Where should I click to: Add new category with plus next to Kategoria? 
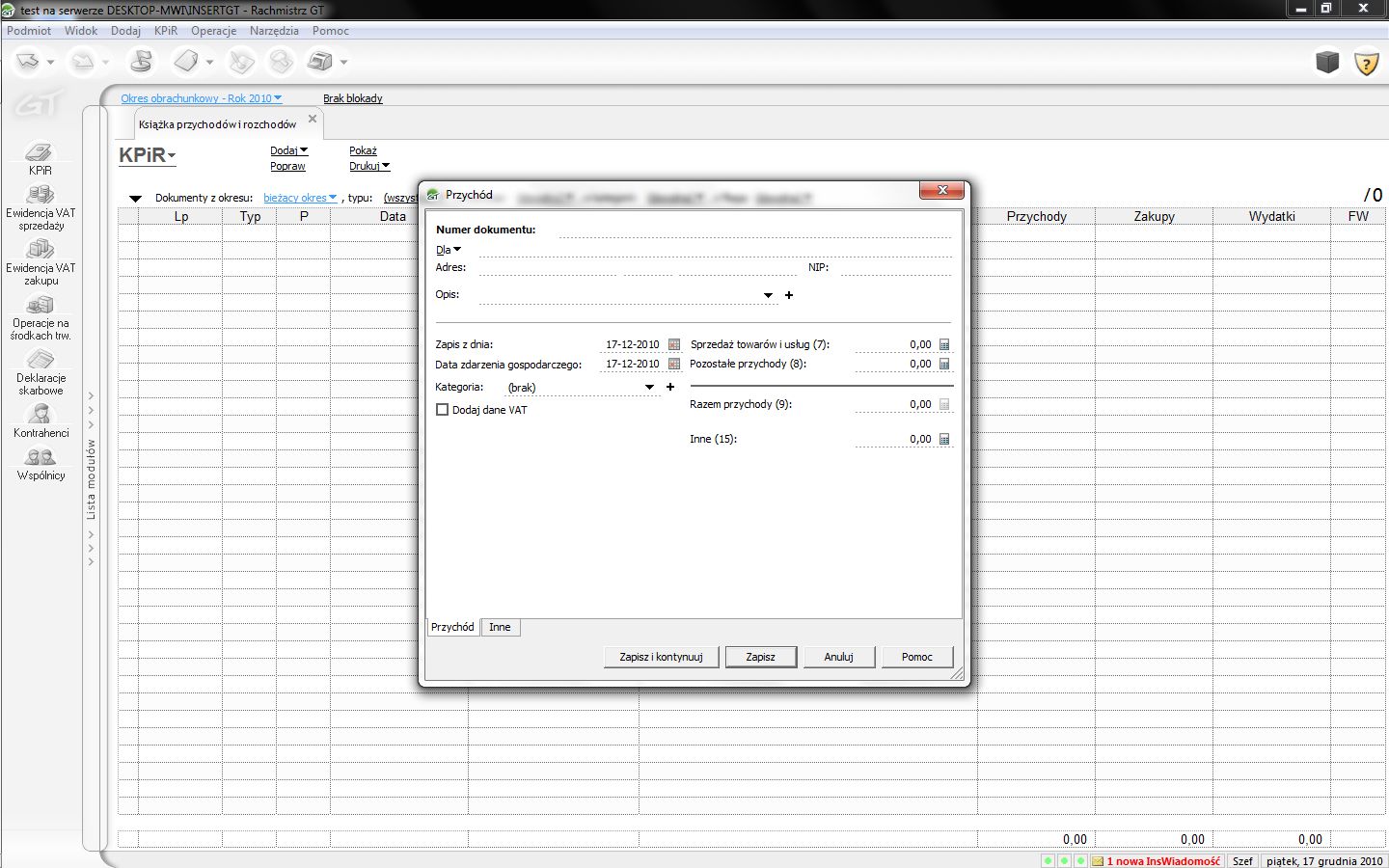[670, 387]
